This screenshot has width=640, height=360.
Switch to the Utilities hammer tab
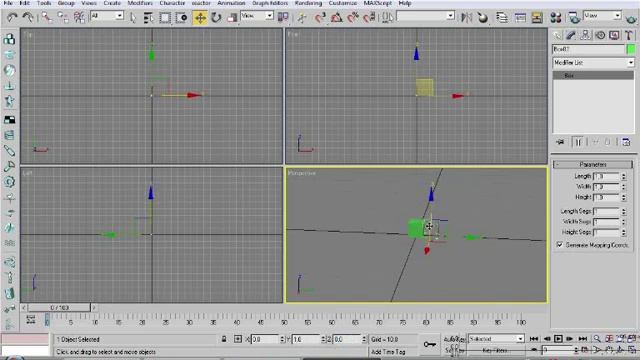(x=629, y=36)
